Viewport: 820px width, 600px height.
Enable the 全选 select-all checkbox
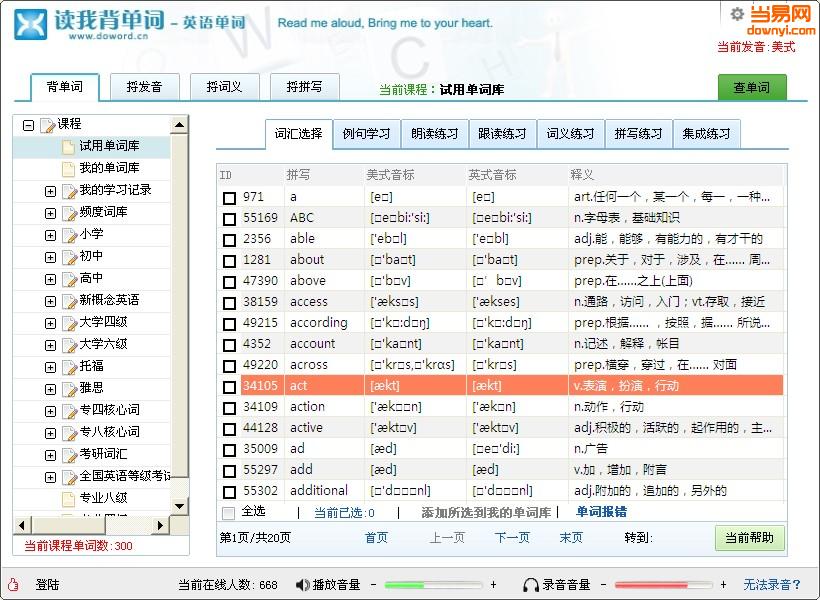229,511
